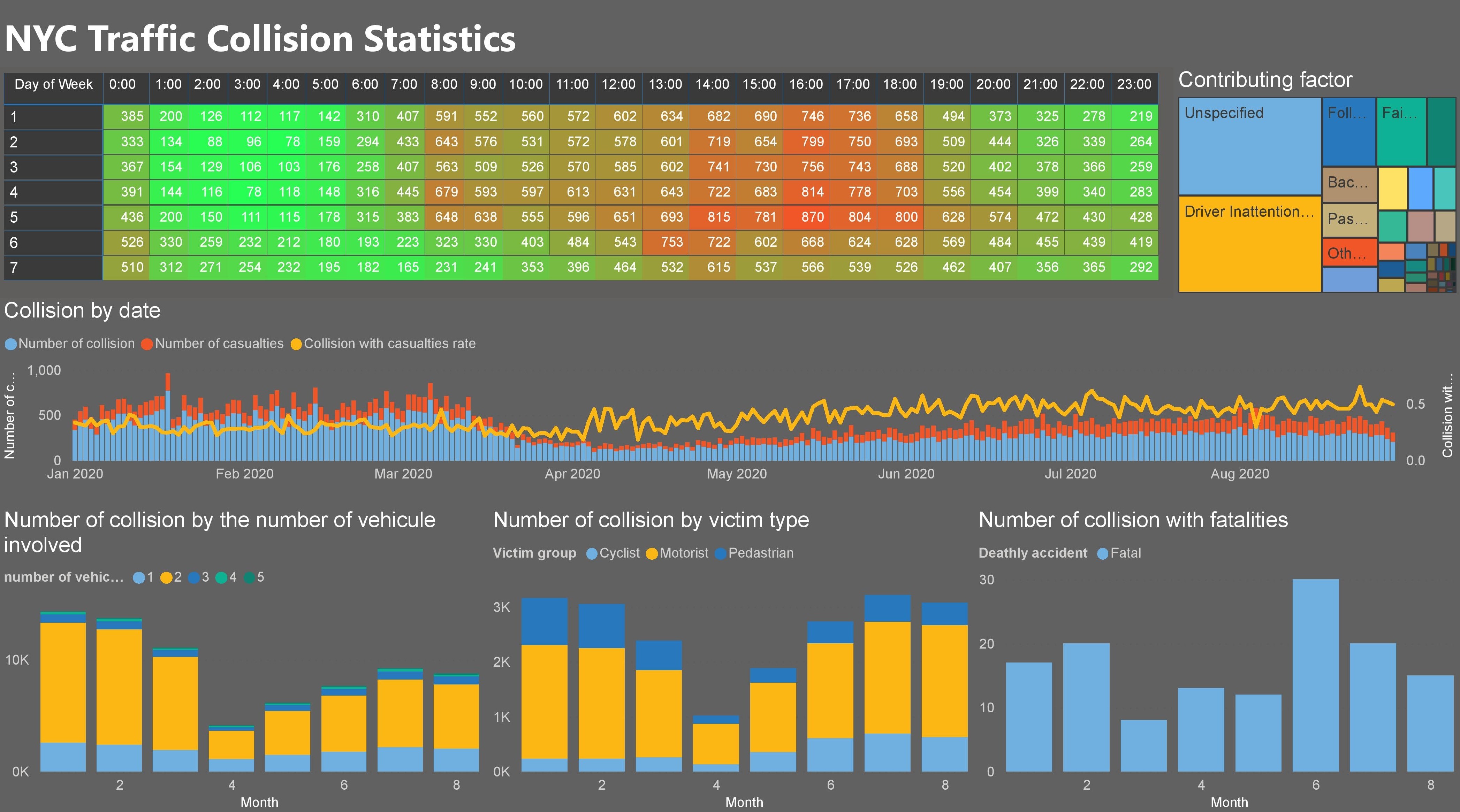
Task: Select vehicle count 5 legend item
Action: (x=254, y=577)
